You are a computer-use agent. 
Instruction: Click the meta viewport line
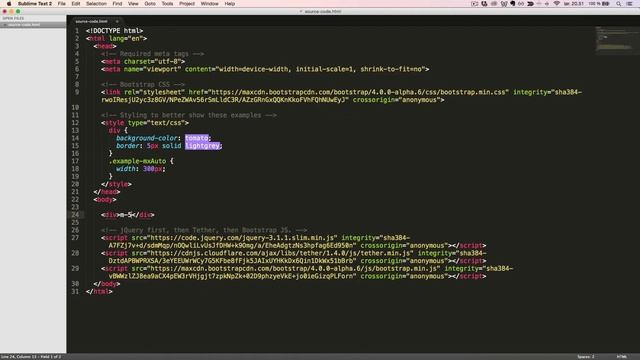[265, 69]
